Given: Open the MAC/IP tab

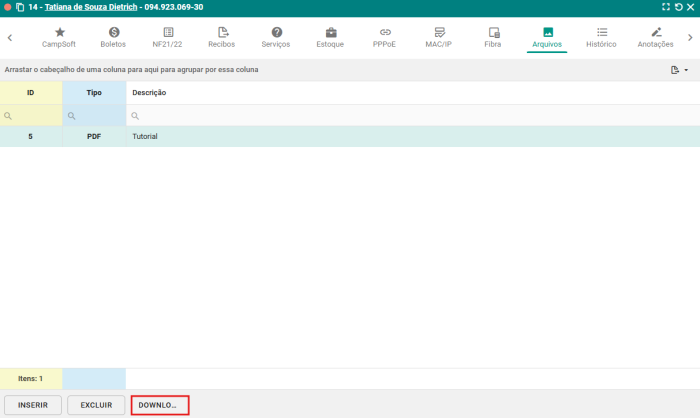Looking at the screenshot, I should click(439, 37).
